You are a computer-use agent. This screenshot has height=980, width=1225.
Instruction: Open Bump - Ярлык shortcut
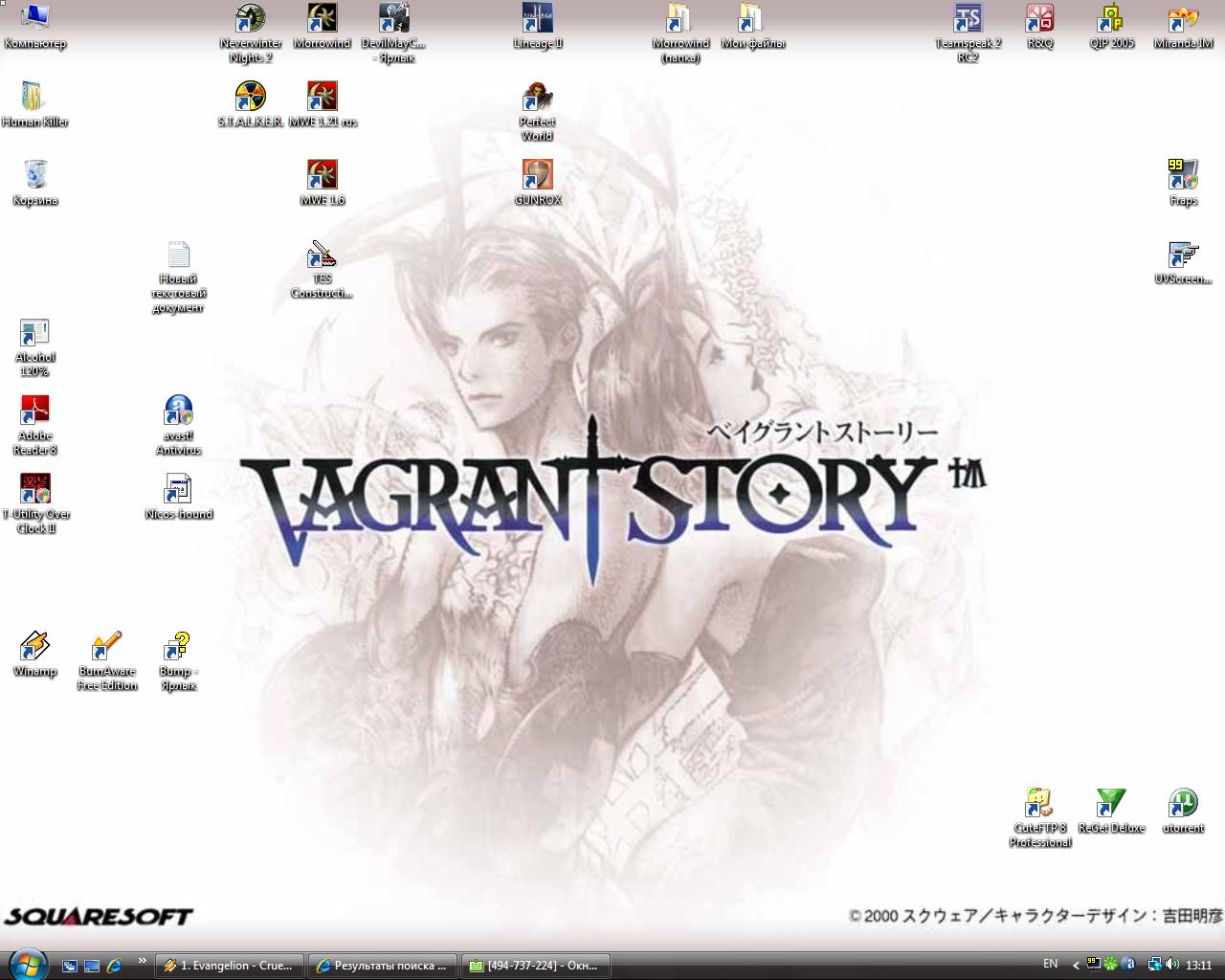178,661
